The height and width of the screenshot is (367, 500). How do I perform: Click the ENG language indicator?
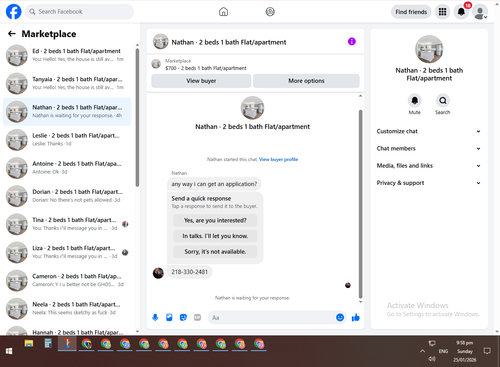tap(443, 351)
